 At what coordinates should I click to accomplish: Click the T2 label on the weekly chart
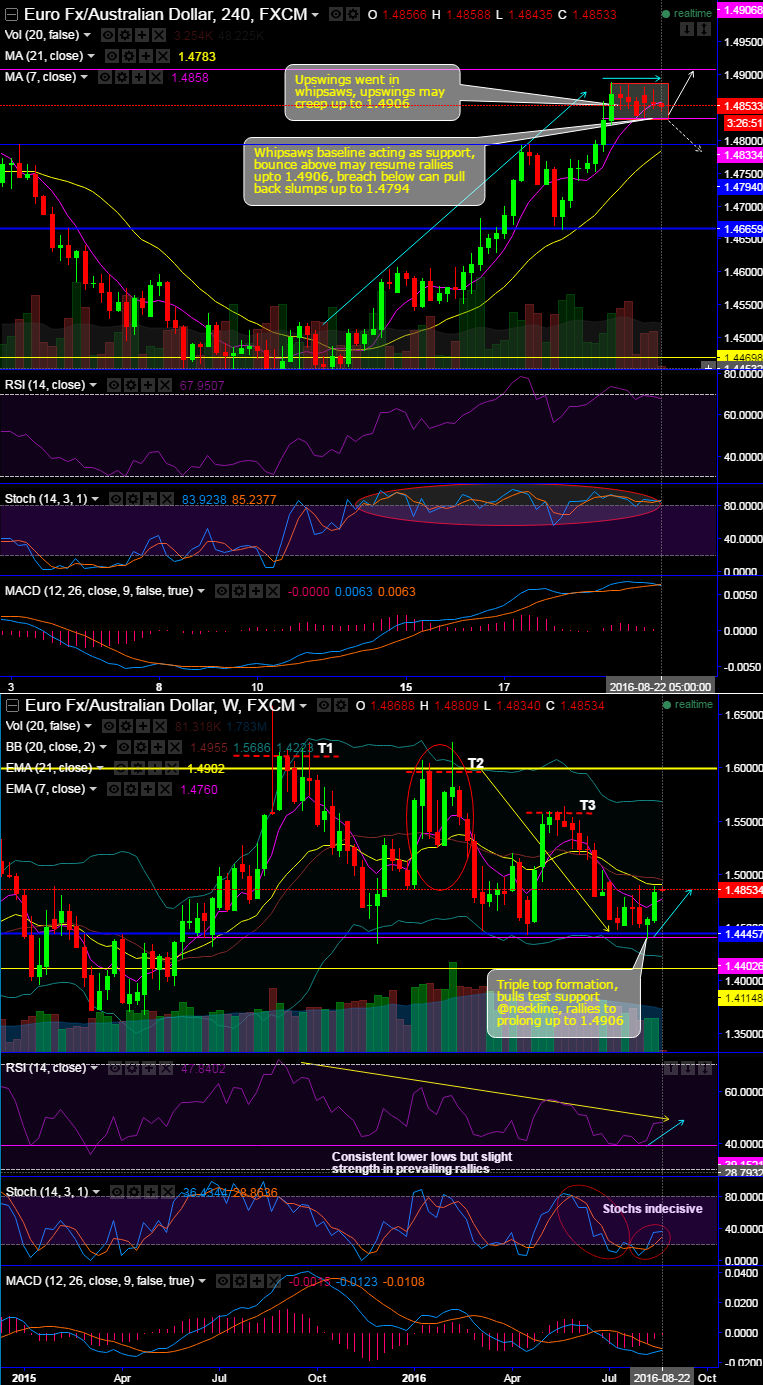(476, 763)
